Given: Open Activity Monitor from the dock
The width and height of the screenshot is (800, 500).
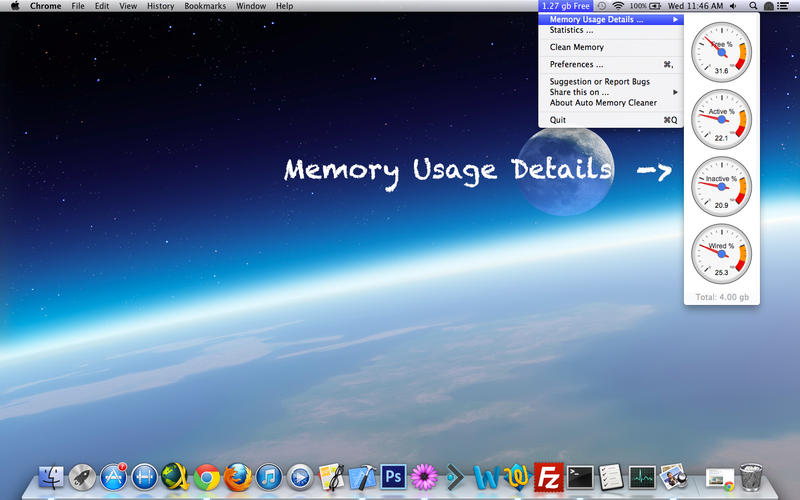Looking at the screenshot, I should 642,478.
